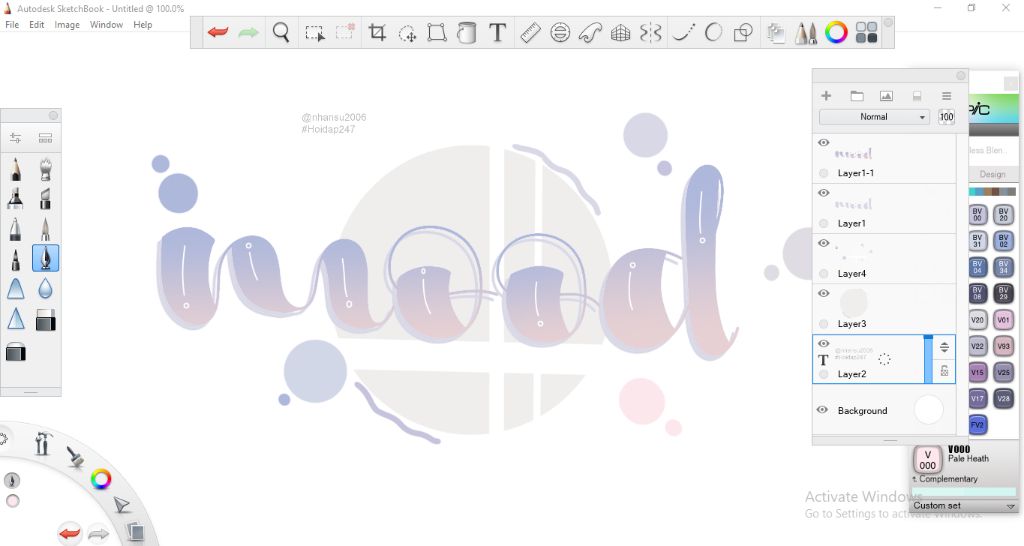Hide the Layer2 text layer
The width and height of the screenshot is (1024, 546).
(824, 344)
